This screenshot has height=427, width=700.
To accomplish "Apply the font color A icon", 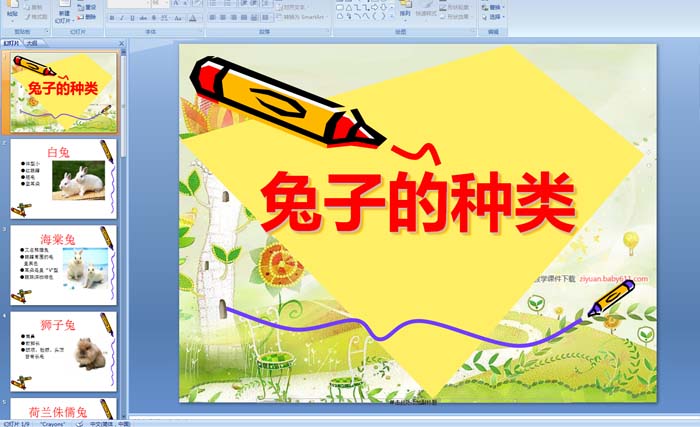I will coord(192,18).
